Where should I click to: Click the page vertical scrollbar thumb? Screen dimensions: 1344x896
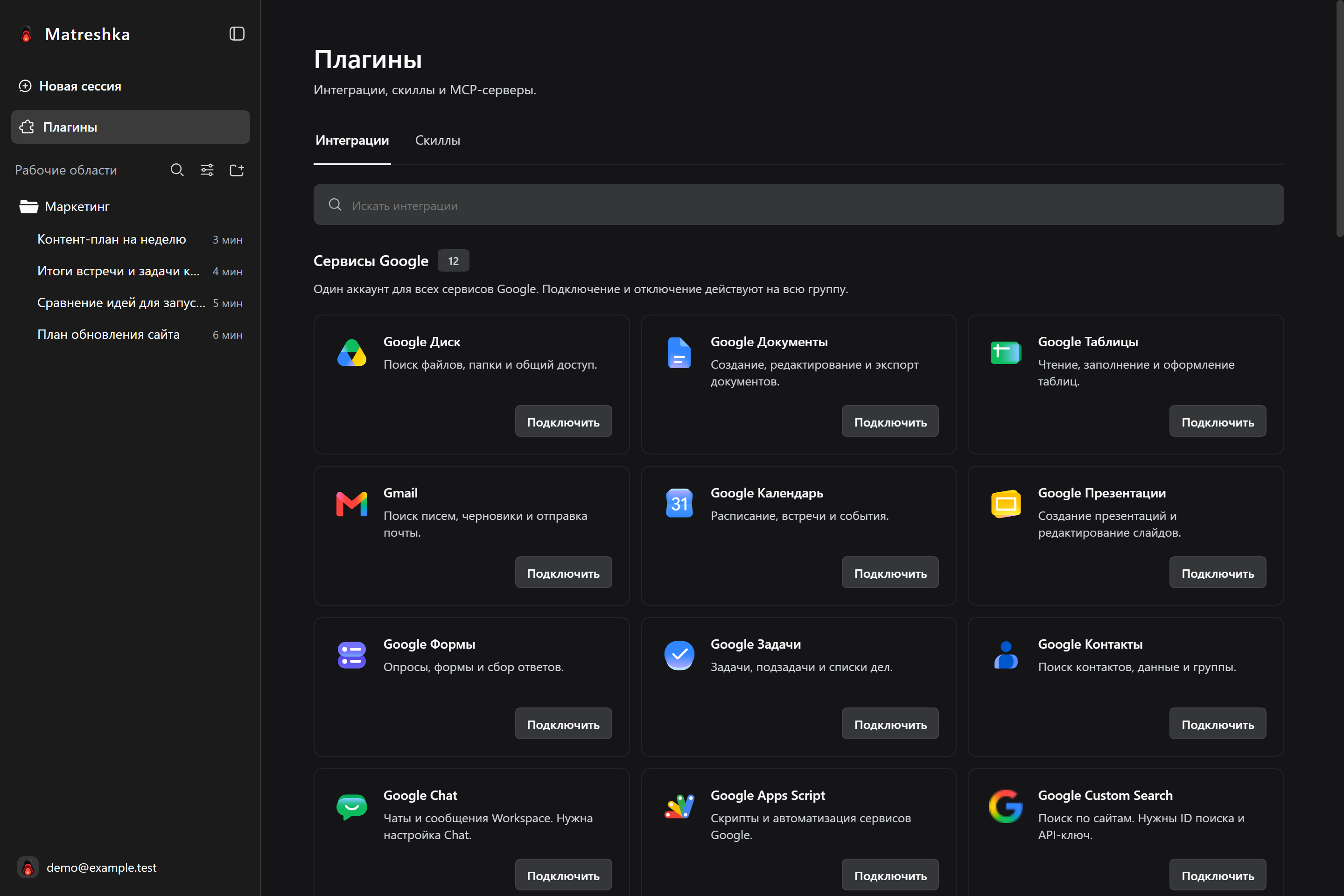click(x=1339, y=119)
